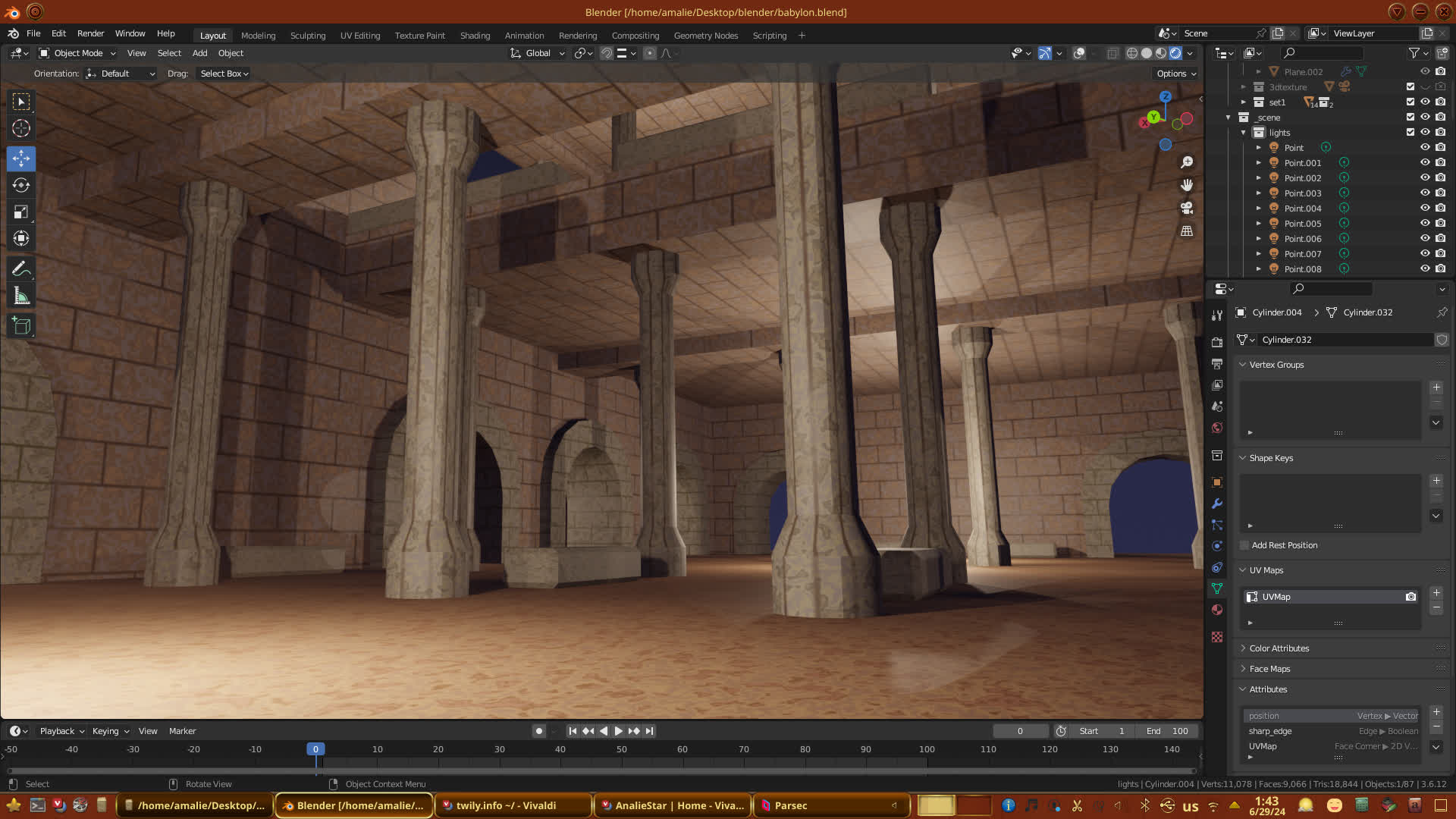Select the Scale tool

pyautogui.click(x=21, y=212)
